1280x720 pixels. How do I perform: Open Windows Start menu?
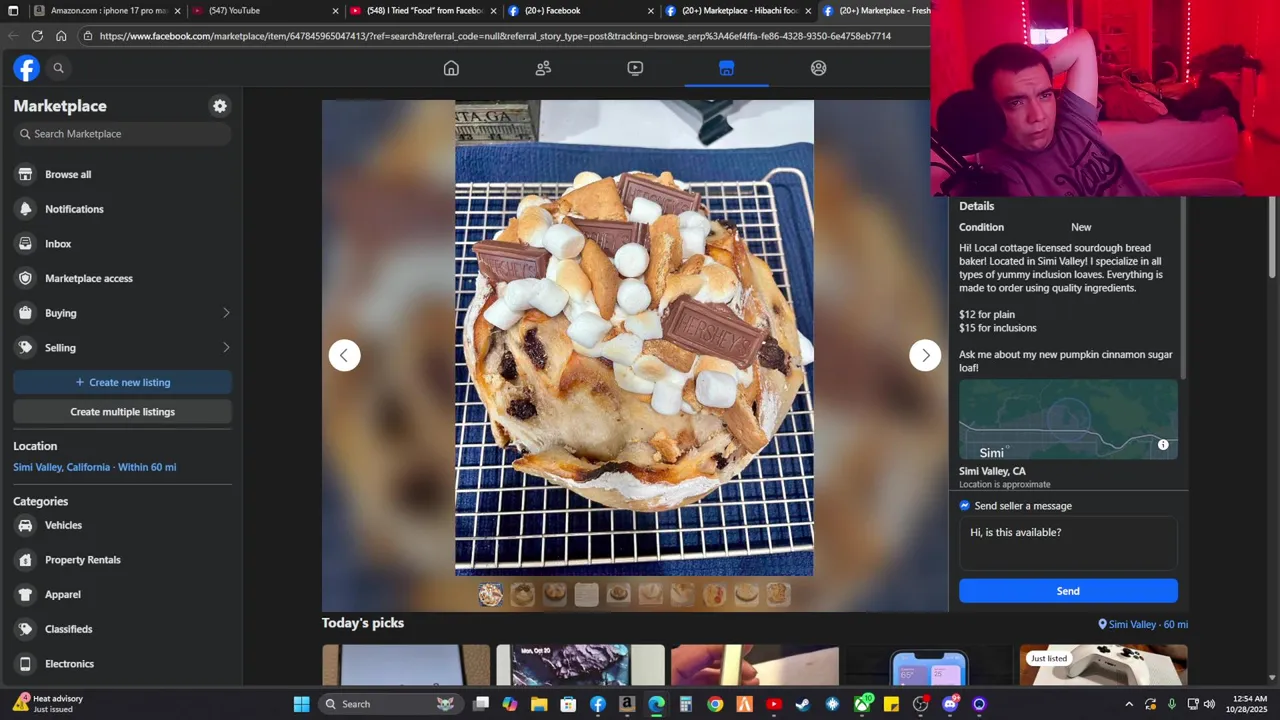(x=301, y=704)
